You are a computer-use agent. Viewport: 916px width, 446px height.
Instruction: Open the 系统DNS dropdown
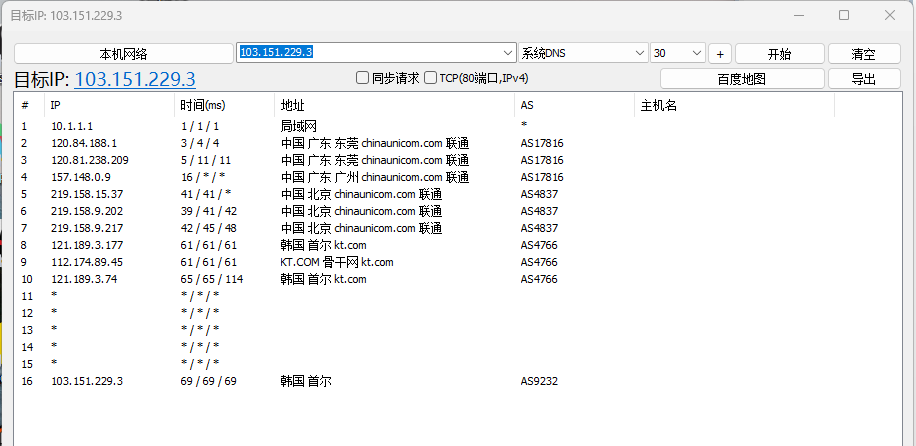583,53
